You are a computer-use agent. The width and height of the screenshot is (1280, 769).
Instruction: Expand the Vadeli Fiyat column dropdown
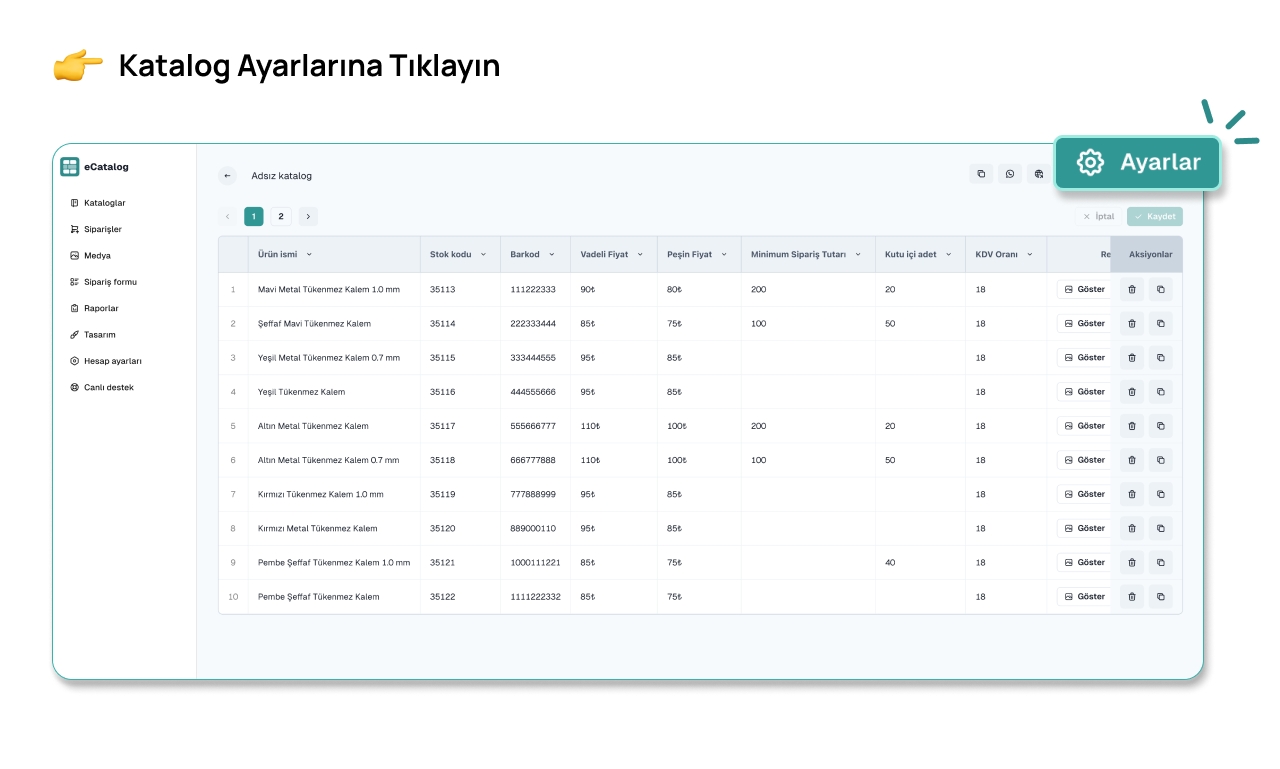pos(640,255)
